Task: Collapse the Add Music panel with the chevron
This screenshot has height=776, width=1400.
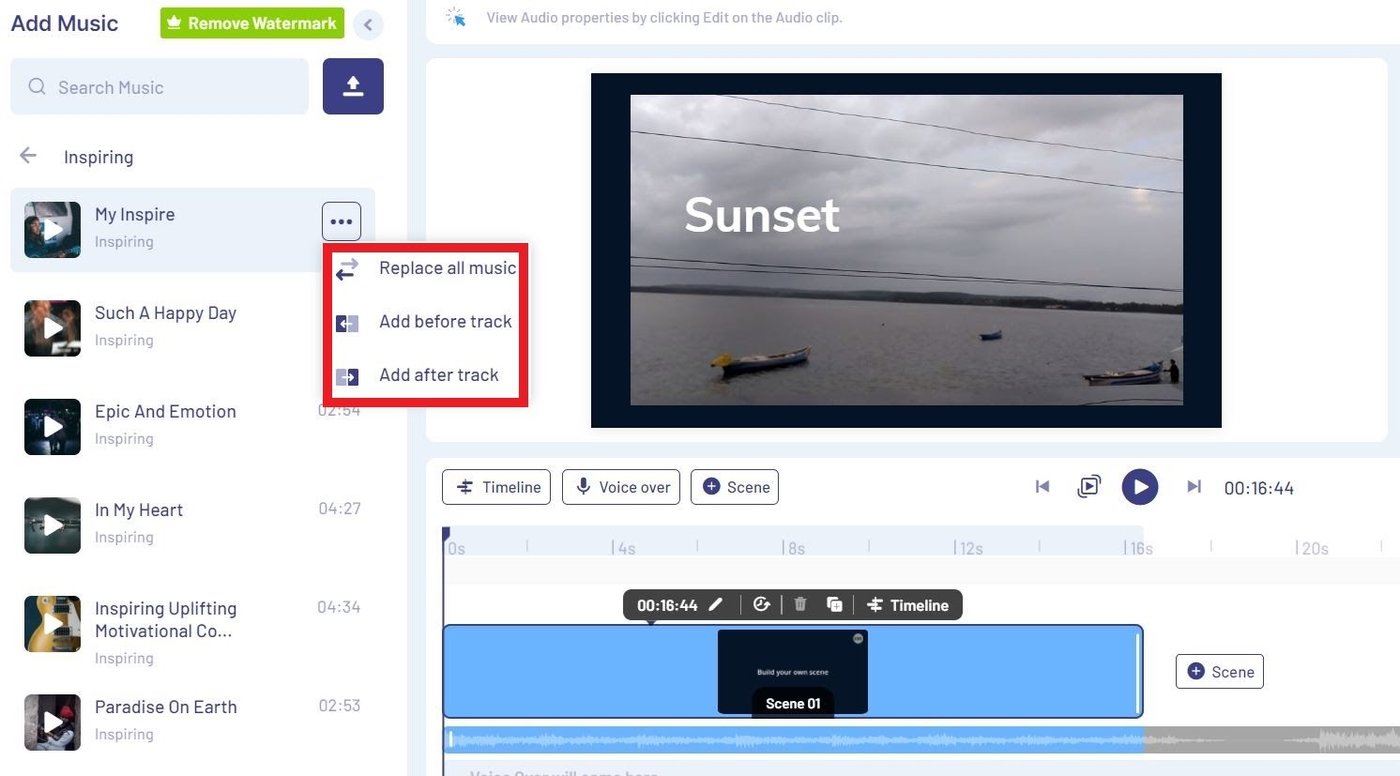Action: tap(368, 24)
